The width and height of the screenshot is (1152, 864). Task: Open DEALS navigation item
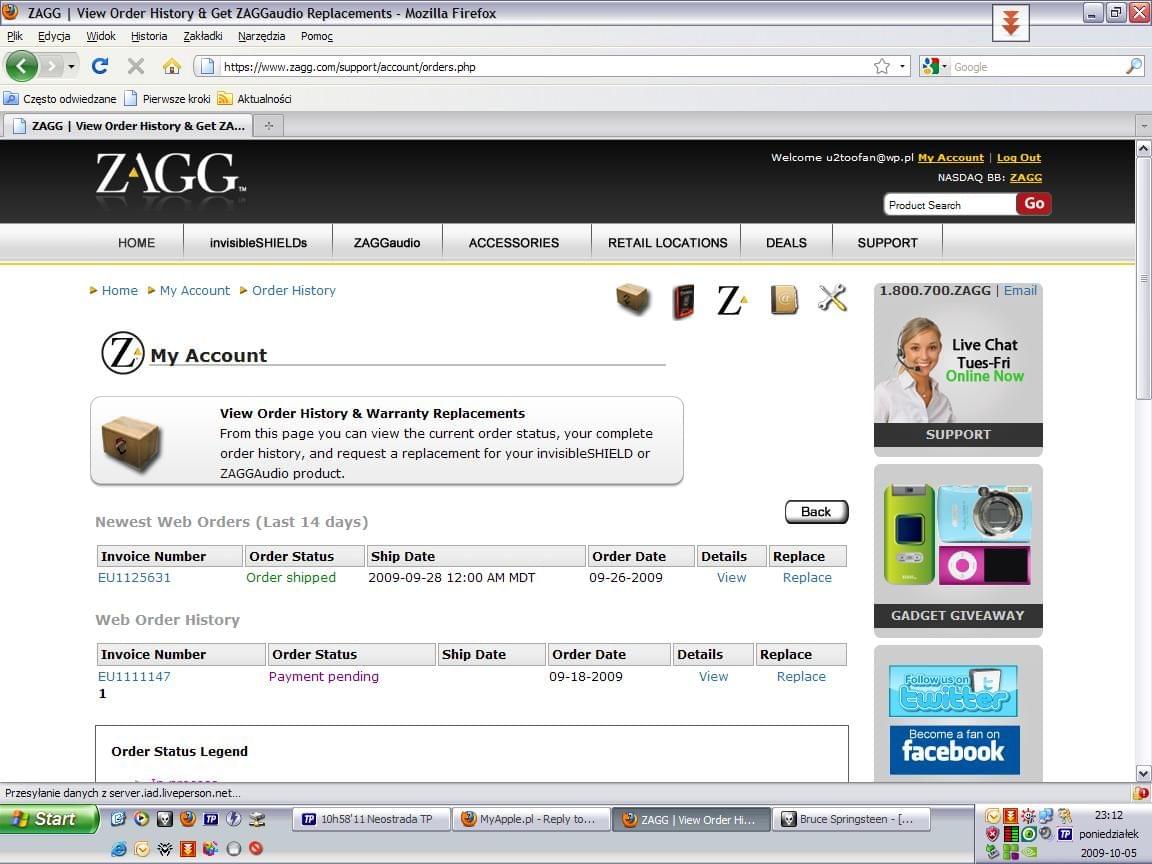tap(786, 242)
